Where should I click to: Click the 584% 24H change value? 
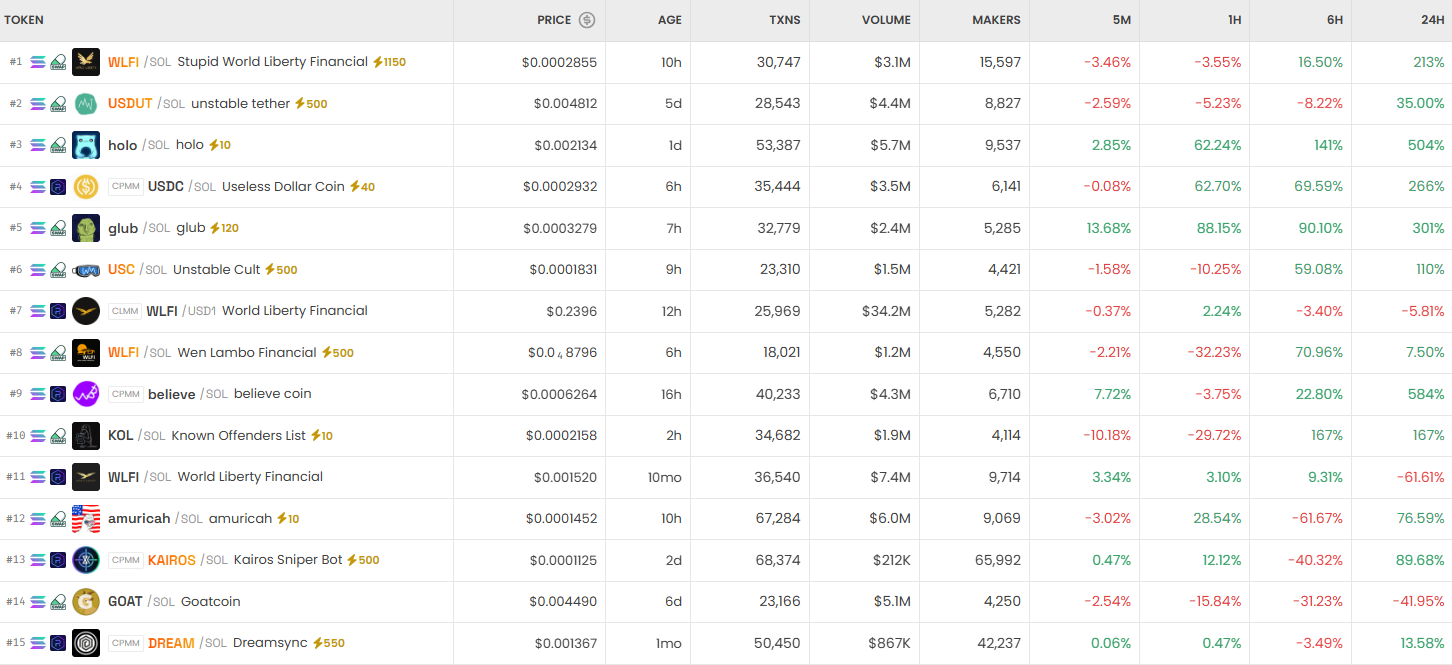click(x=1426, y=394)
